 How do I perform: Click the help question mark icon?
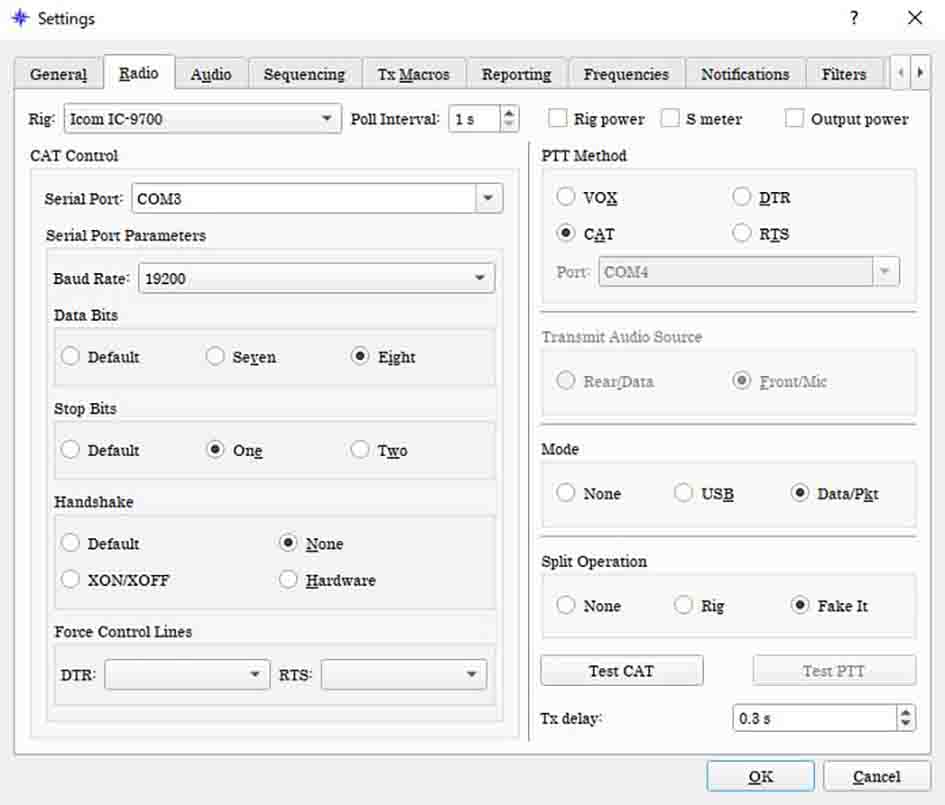[x=854, y=18]
